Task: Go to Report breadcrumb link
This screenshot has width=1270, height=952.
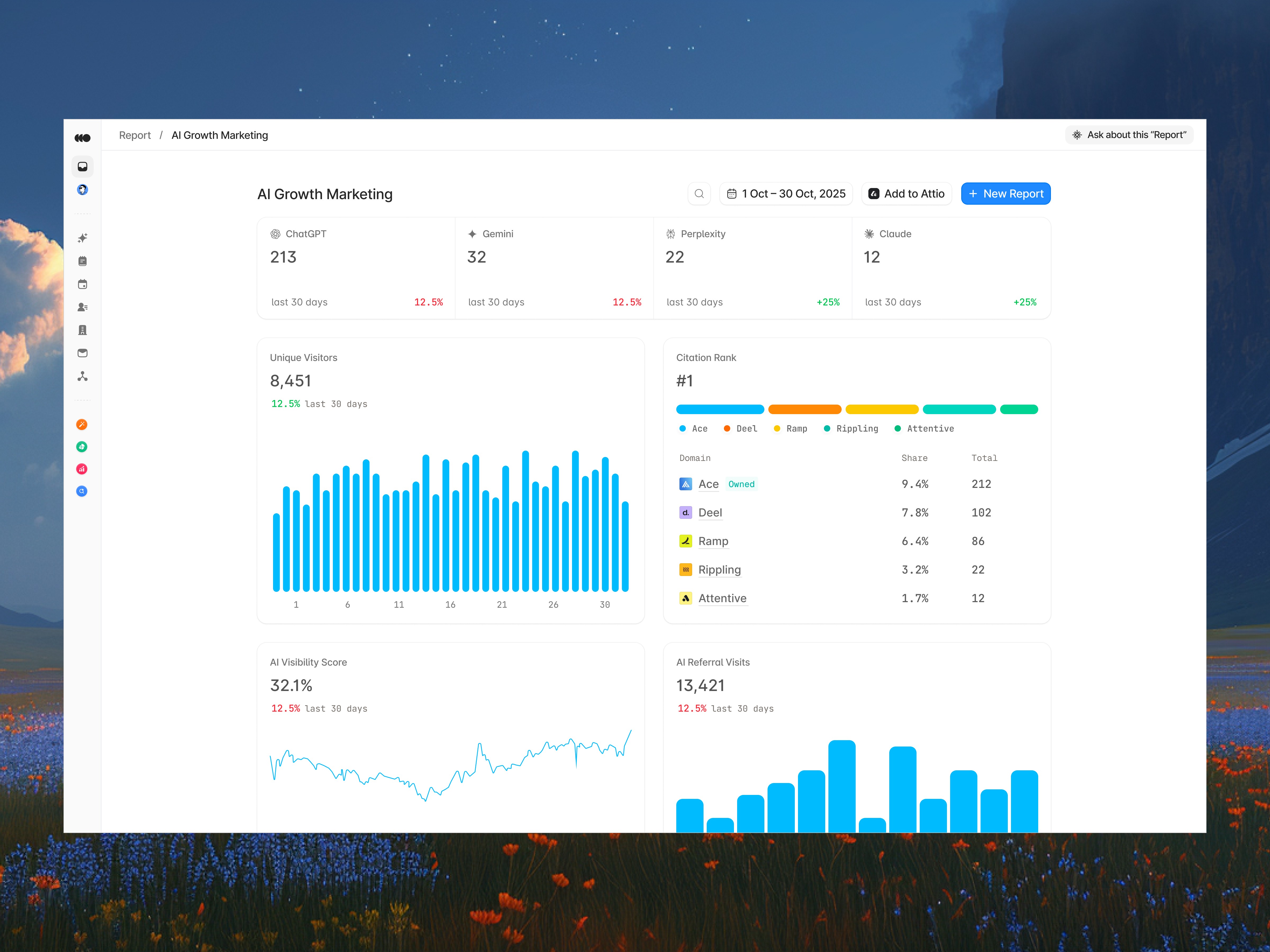Action: tap(134, 135)
